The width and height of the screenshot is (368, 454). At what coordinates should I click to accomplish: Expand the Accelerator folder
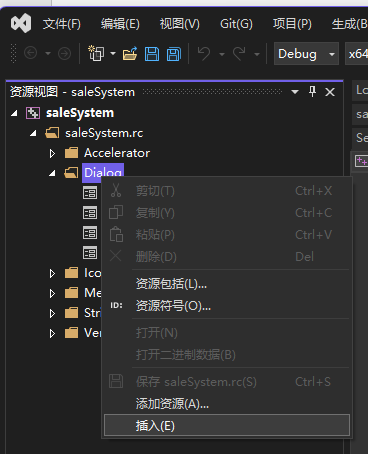point(52,153)
